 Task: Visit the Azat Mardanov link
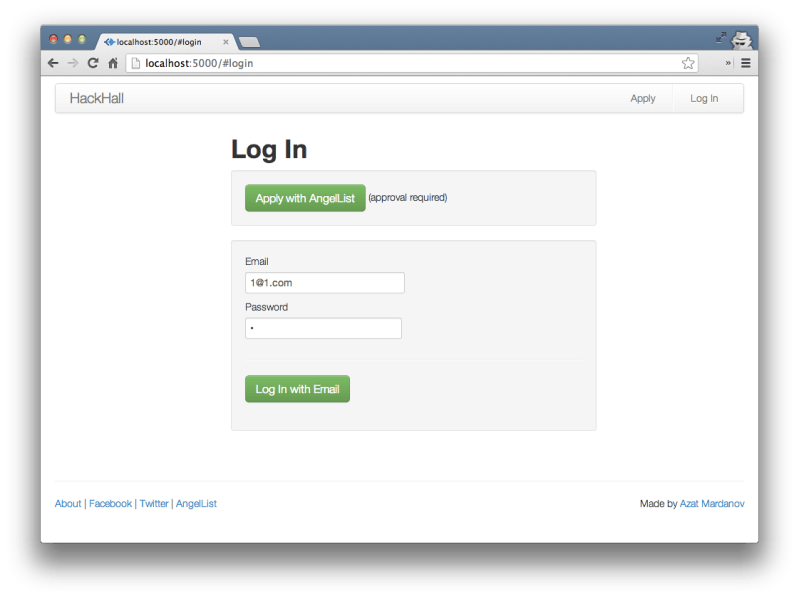[x=712, y=504]
